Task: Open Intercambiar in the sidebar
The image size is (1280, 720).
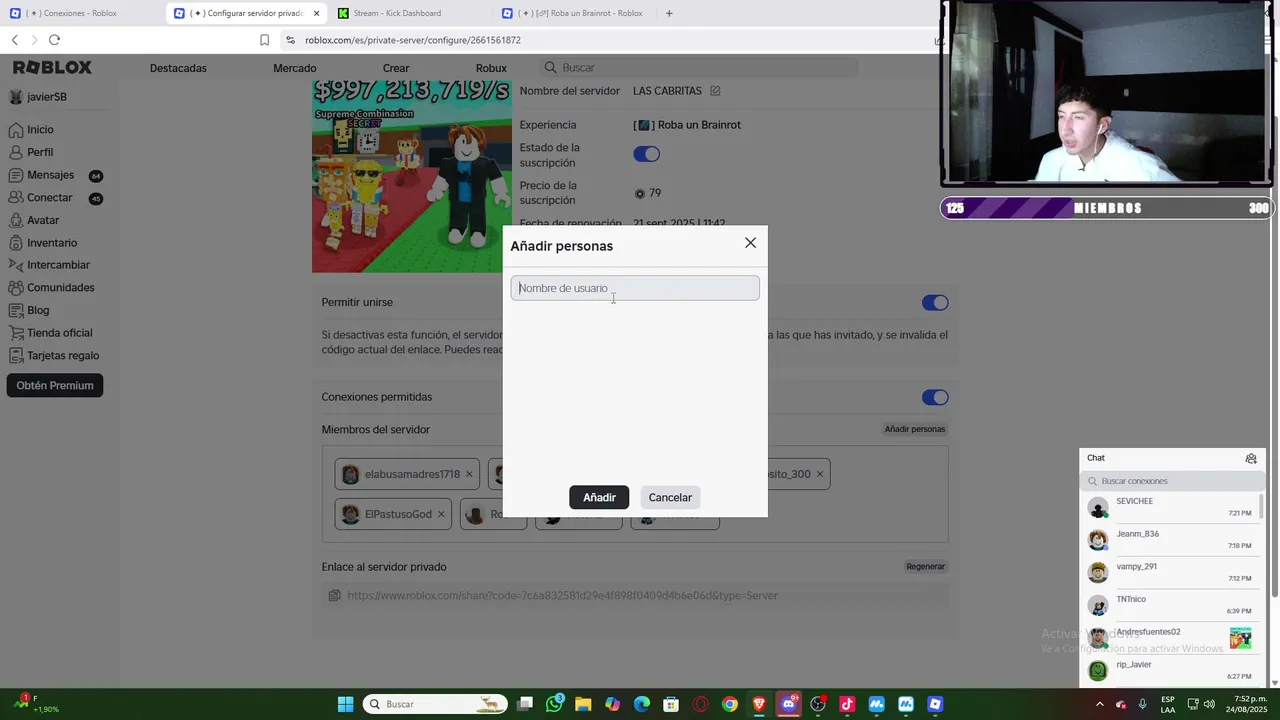Action: pyautogui.click(x=58, y=265)
